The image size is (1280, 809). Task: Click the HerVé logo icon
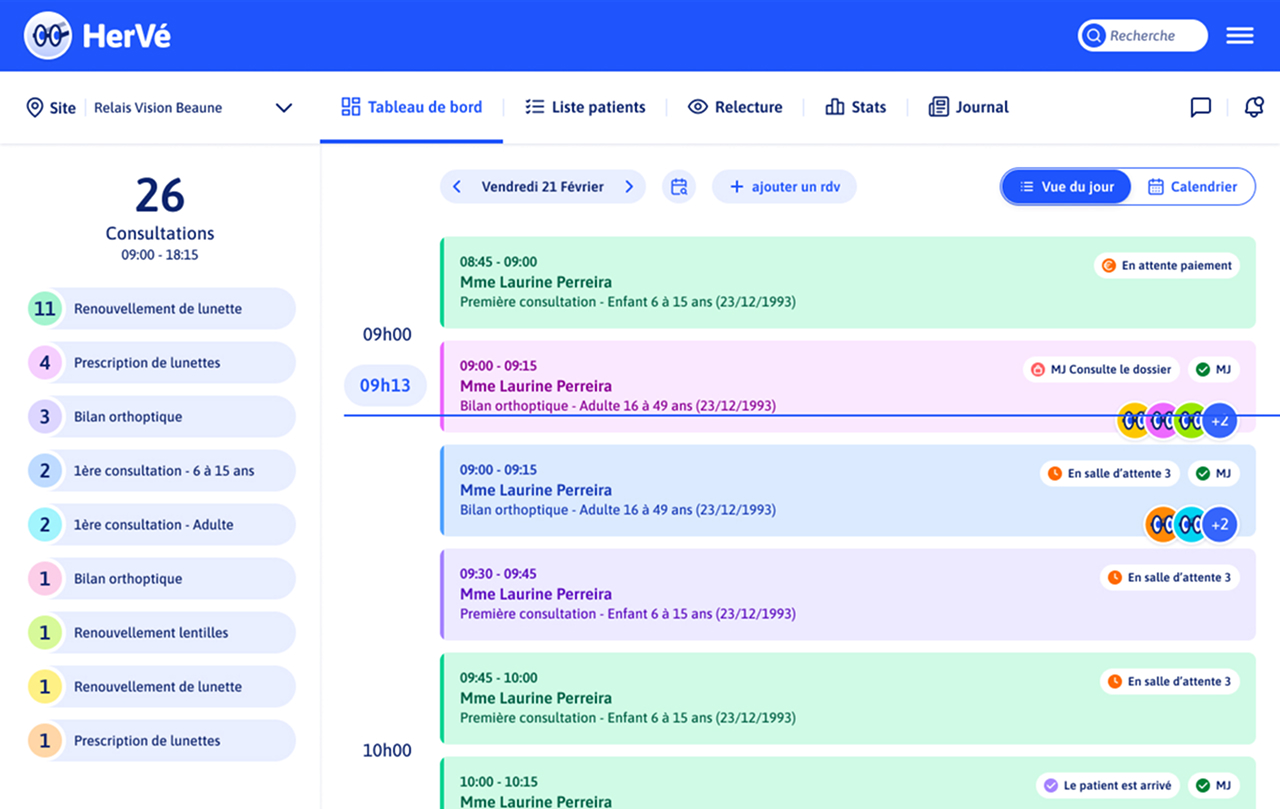point(48,36)
